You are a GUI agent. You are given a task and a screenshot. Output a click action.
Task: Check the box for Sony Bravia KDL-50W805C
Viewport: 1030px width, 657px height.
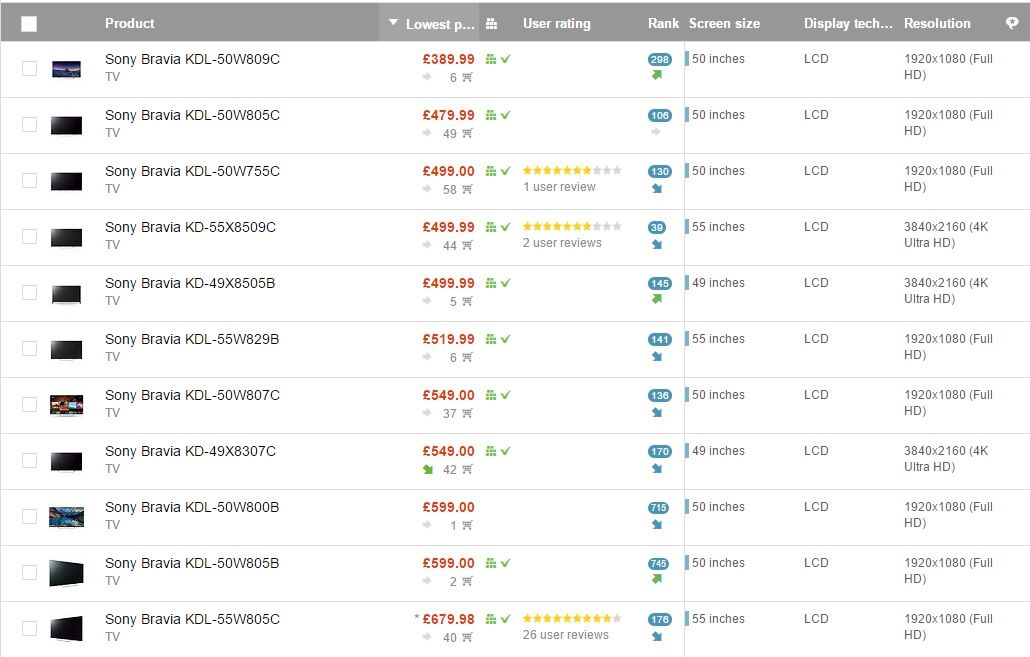coord(30,124)
